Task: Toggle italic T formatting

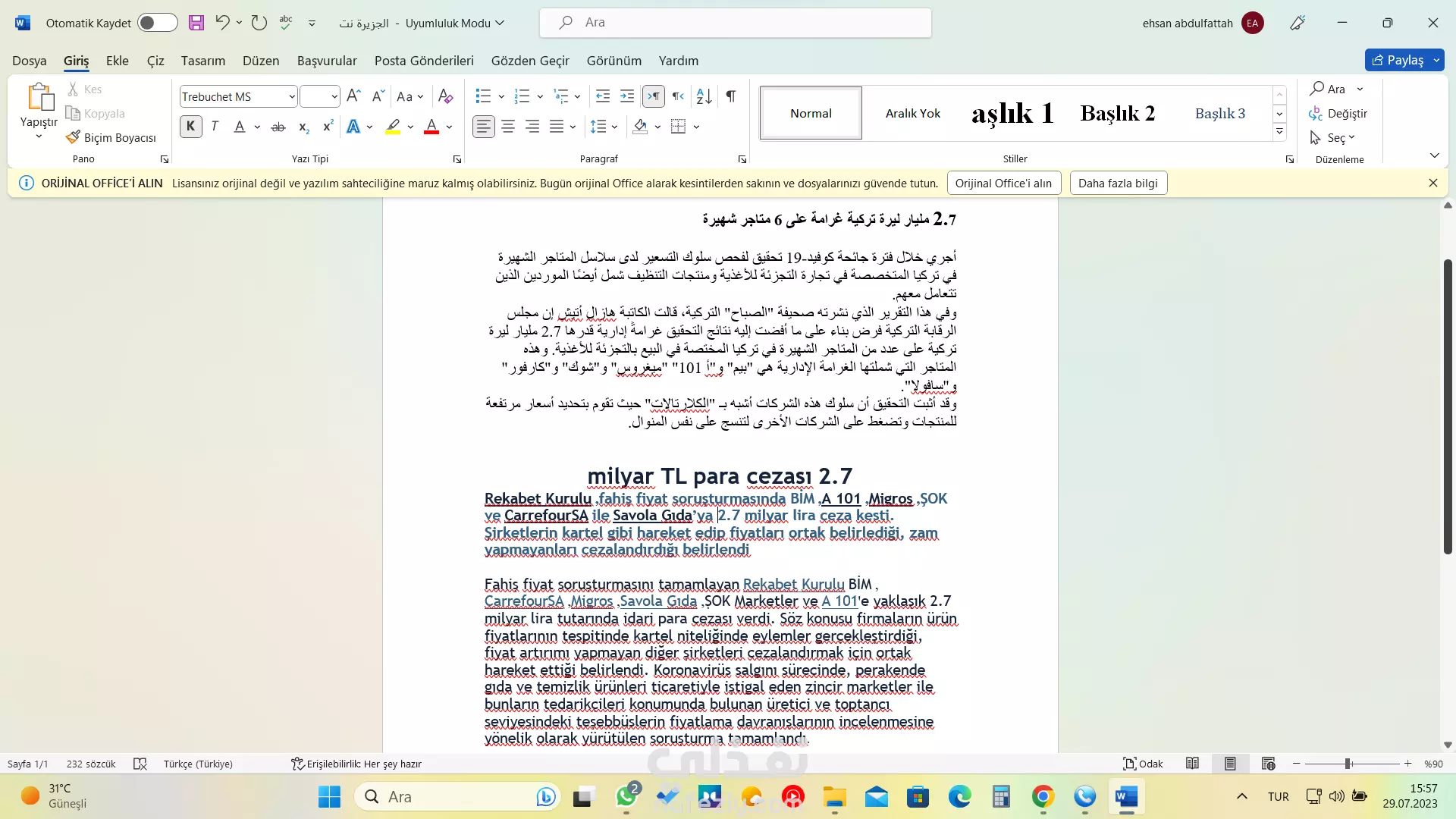Action: point(215,127)
